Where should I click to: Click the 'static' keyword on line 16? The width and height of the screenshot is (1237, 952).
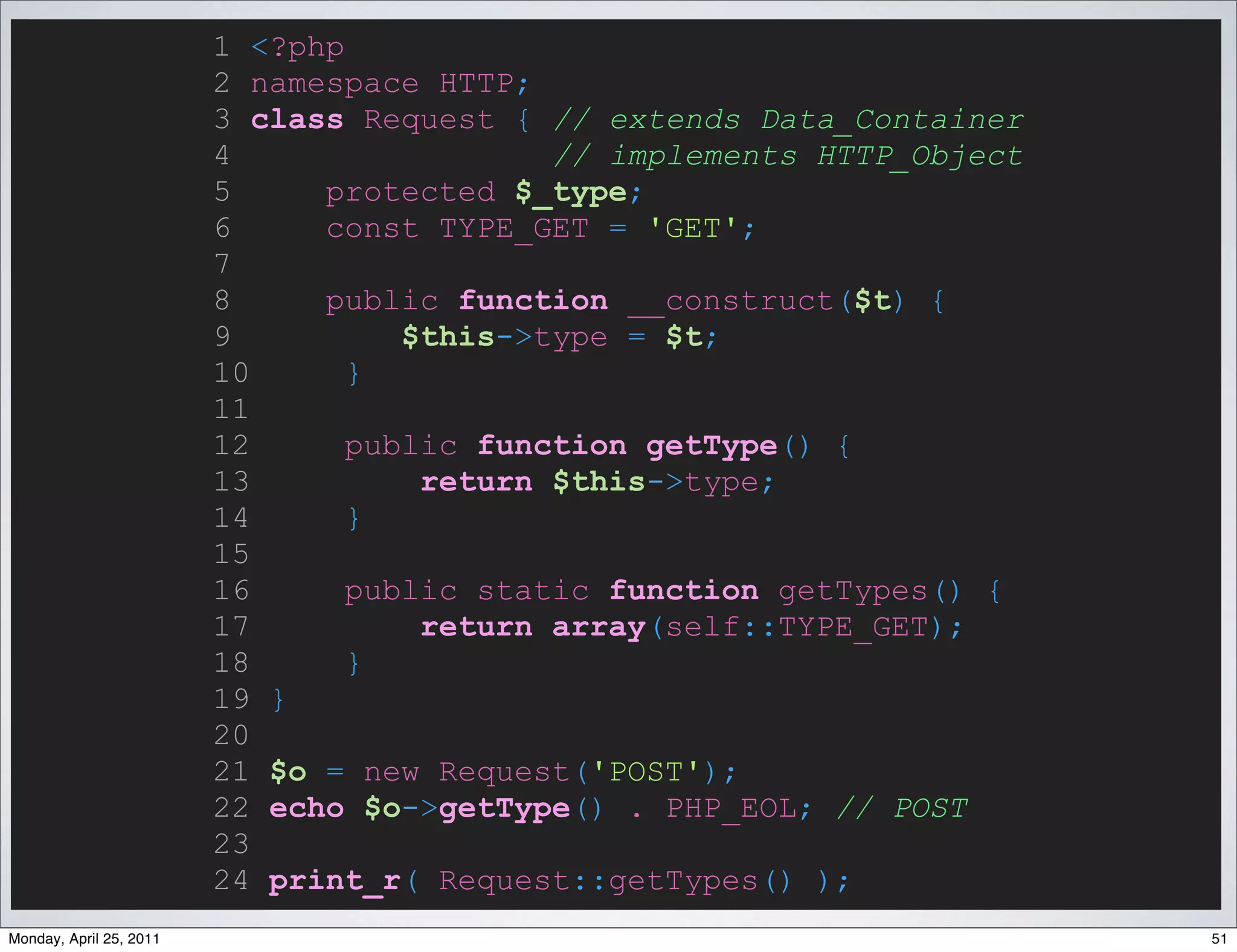click(x=533, y=591)
